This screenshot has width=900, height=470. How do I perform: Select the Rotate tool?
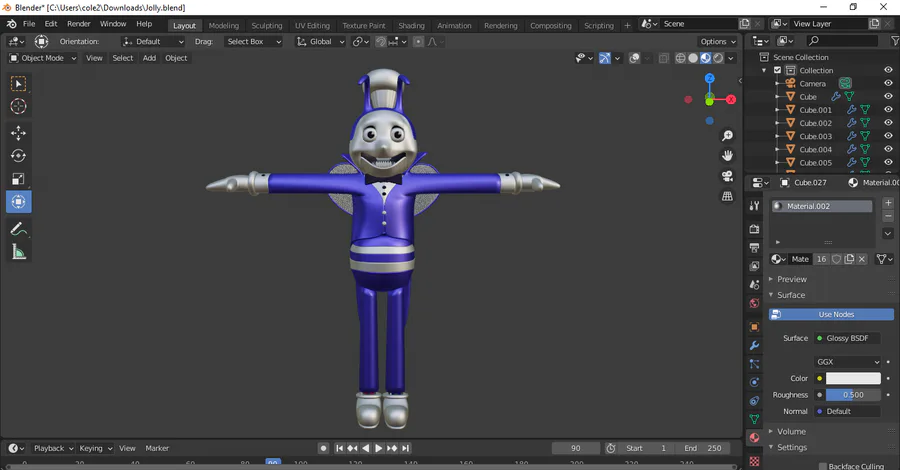pos(18,156)
